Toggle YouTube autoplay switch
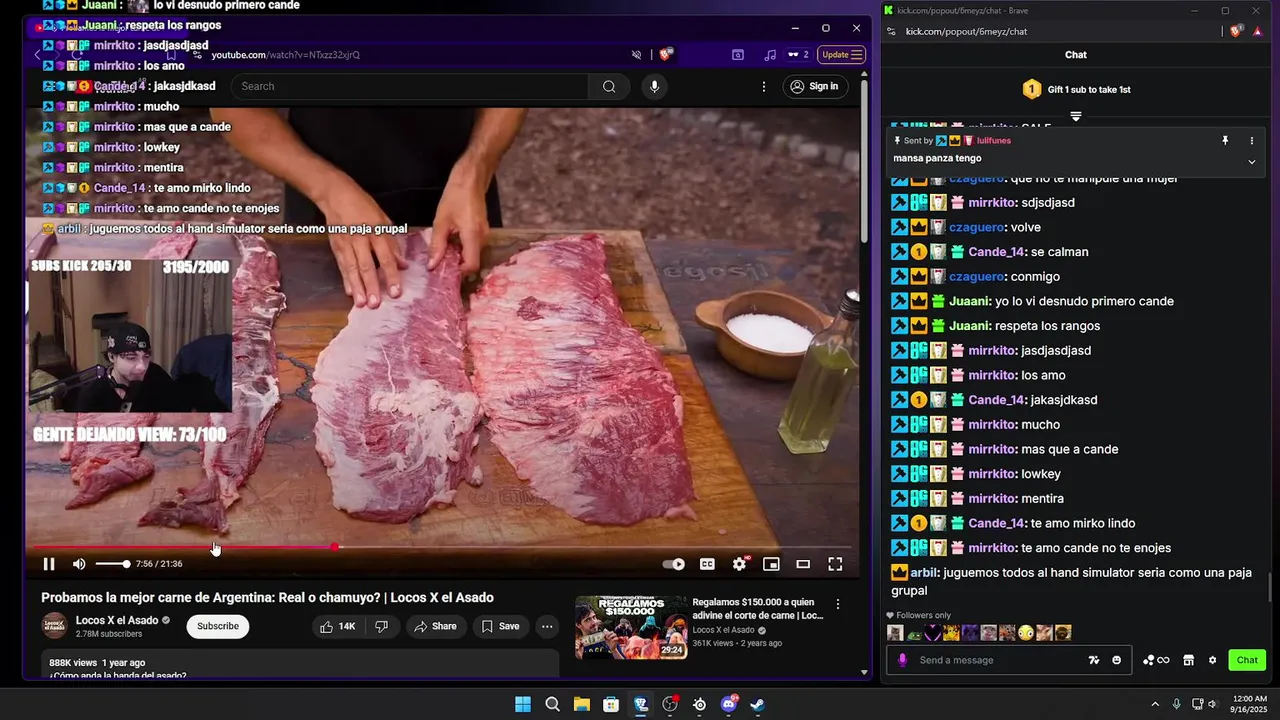Image resolution: width=1280 pixels, height=720 pixels. (x=673, y=564)
